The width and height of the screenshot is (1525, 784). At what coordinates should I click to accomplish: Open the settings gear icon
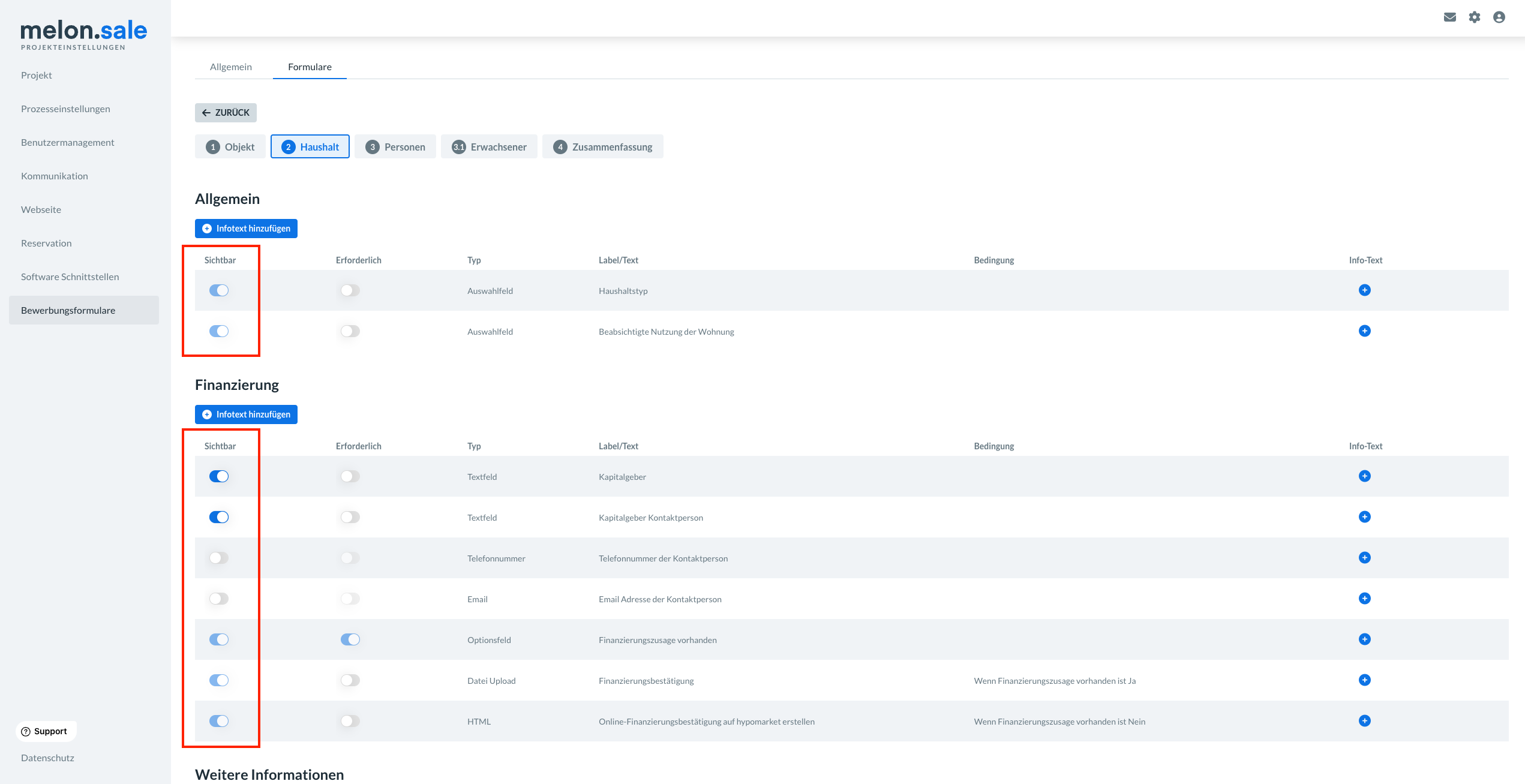1474,17
